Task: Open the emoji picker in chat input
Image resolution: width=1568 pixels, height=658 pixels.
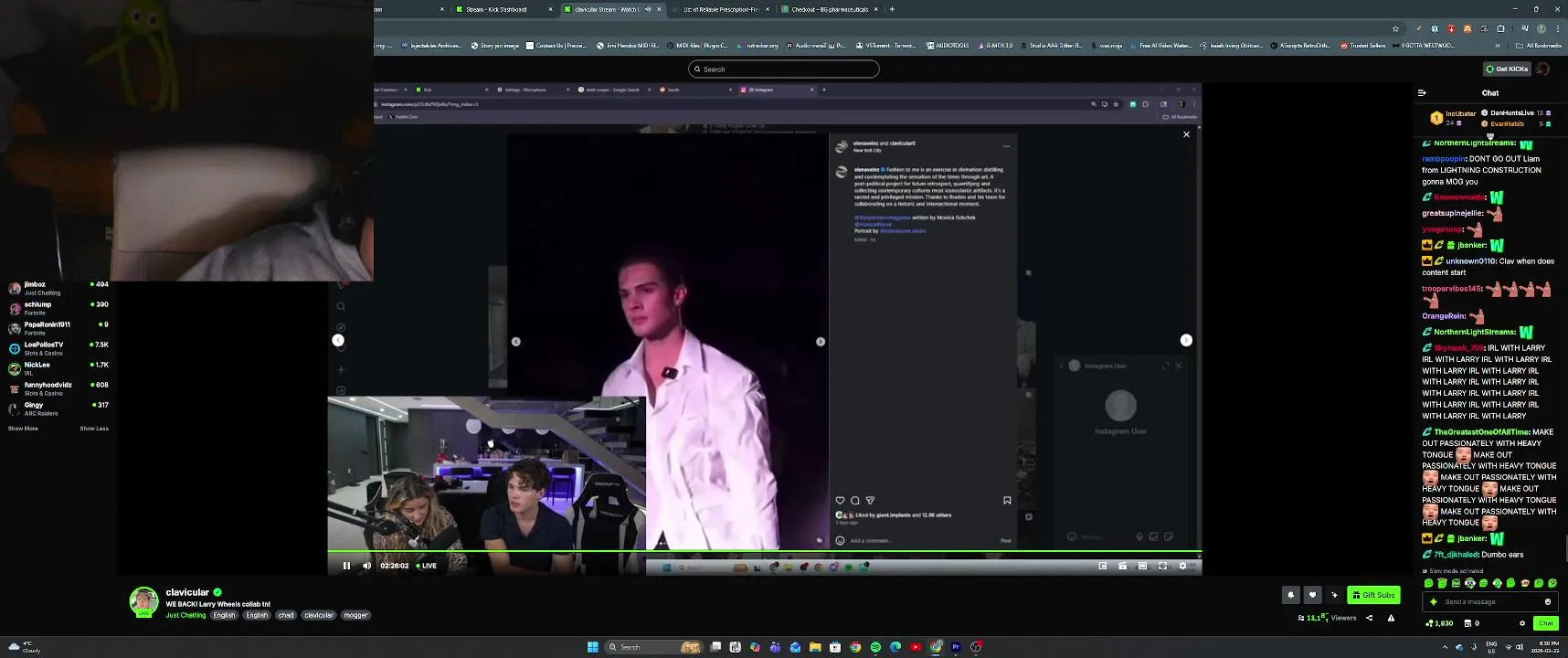Action: [x=1548, y=601]
